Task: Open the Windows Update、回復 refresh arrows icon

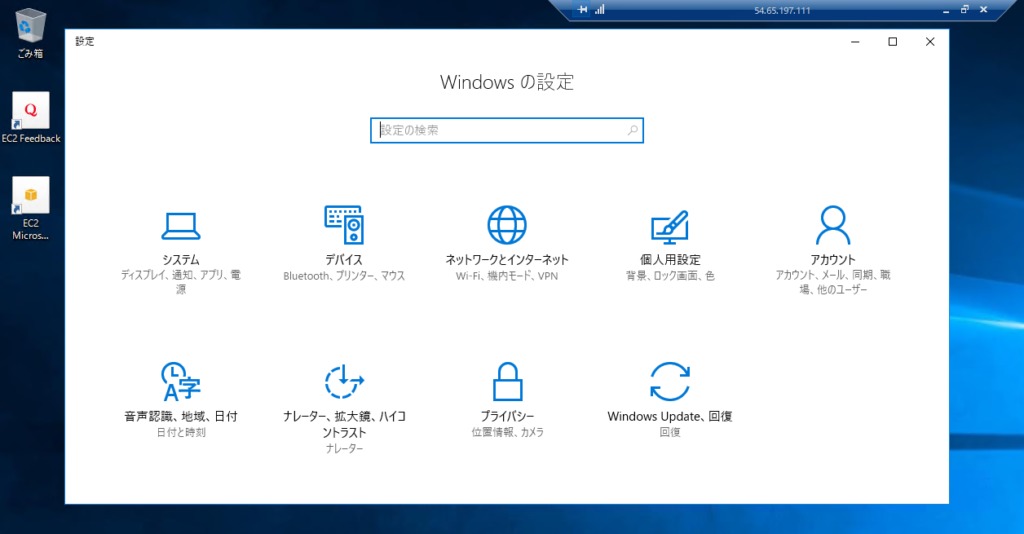Action: click(x=670, y=381)
